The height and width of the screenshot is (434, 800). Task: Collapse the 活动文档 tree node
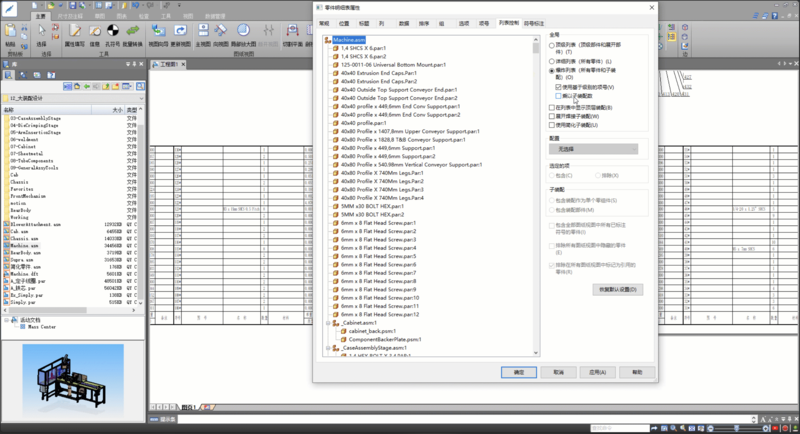pos(7,320)
